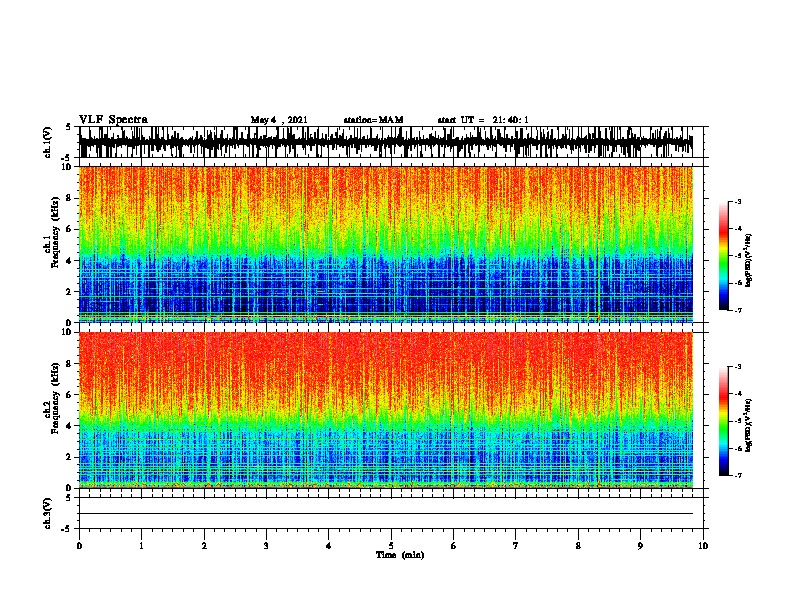Click the time axis tick label "8"
The height and width of the screenshot is (612, 792).
(578, 545)
